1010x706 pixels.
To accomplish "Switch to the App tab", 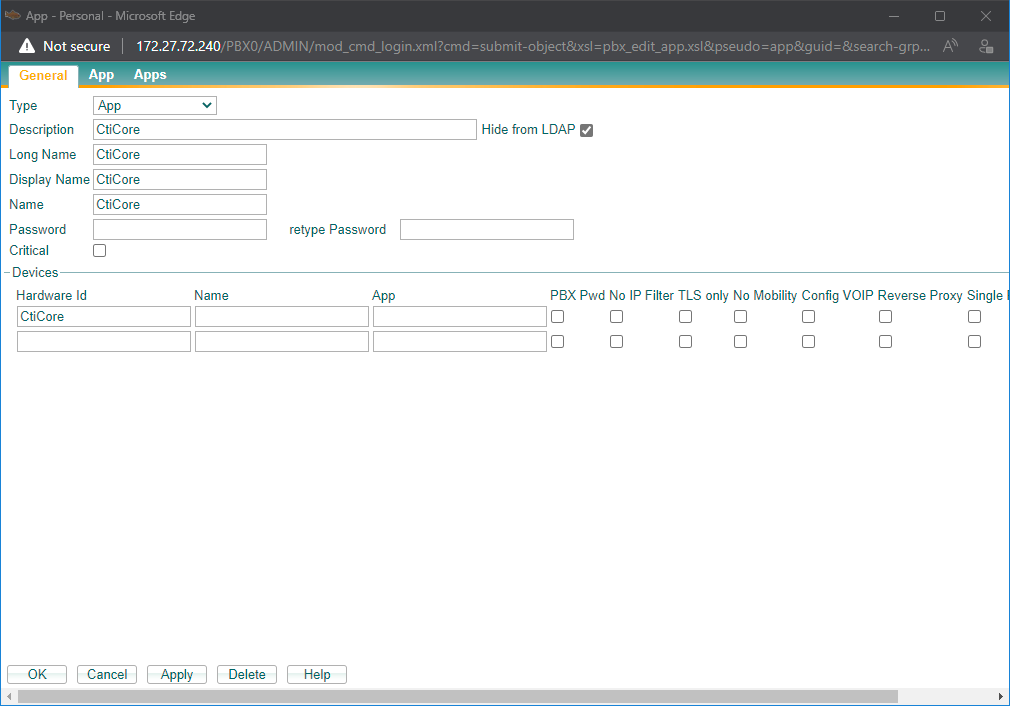I will click(101, 75).
